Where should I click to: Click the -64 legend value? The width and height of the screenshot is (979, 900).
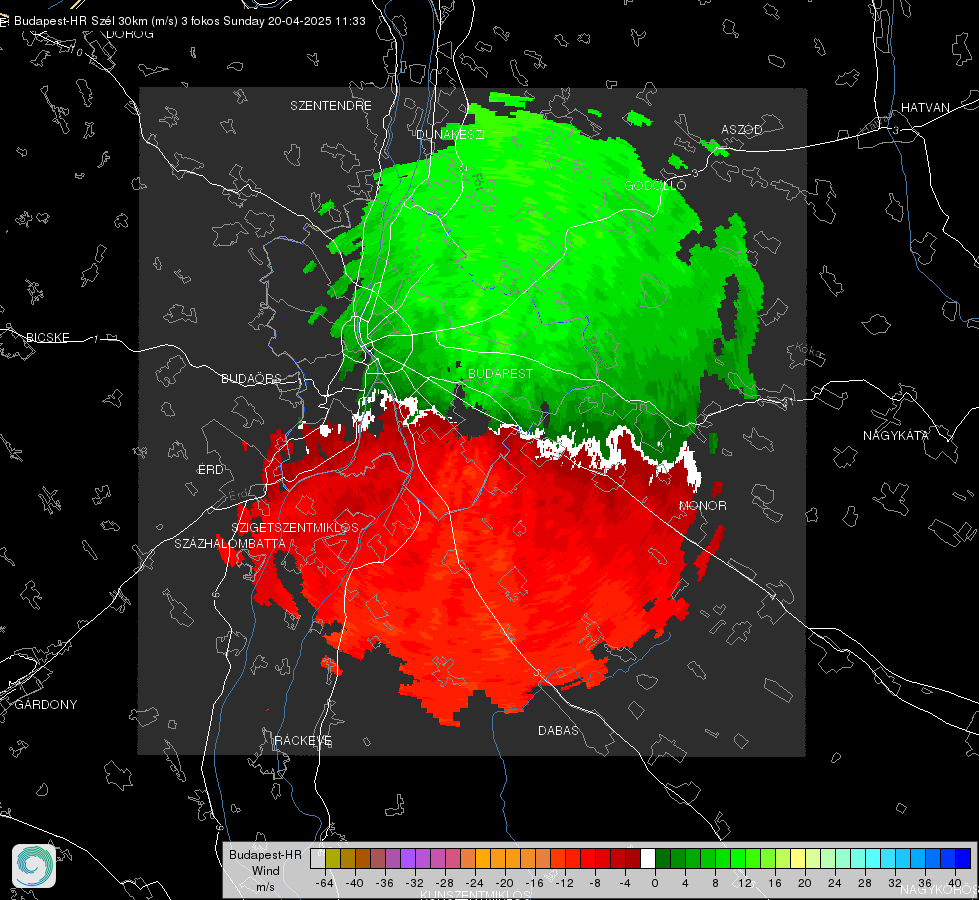(325, 883)
